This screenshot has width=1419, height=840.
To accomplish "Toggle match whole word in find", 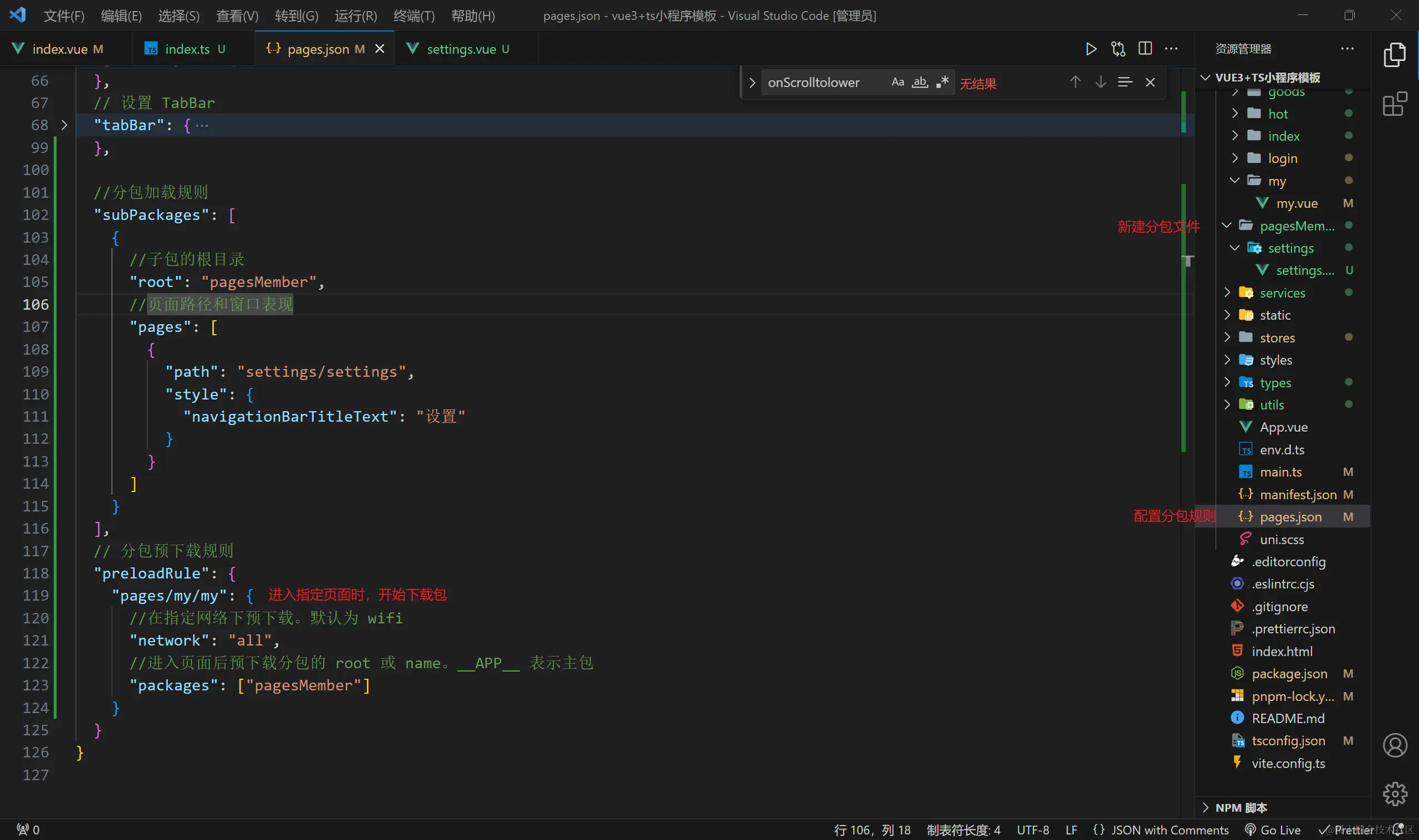I will coord(920,82).
